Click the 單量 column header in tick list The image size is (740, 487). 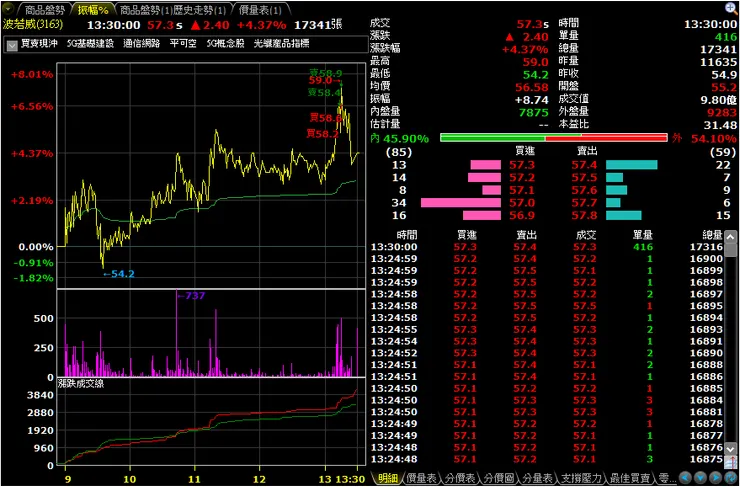(643, 235)
